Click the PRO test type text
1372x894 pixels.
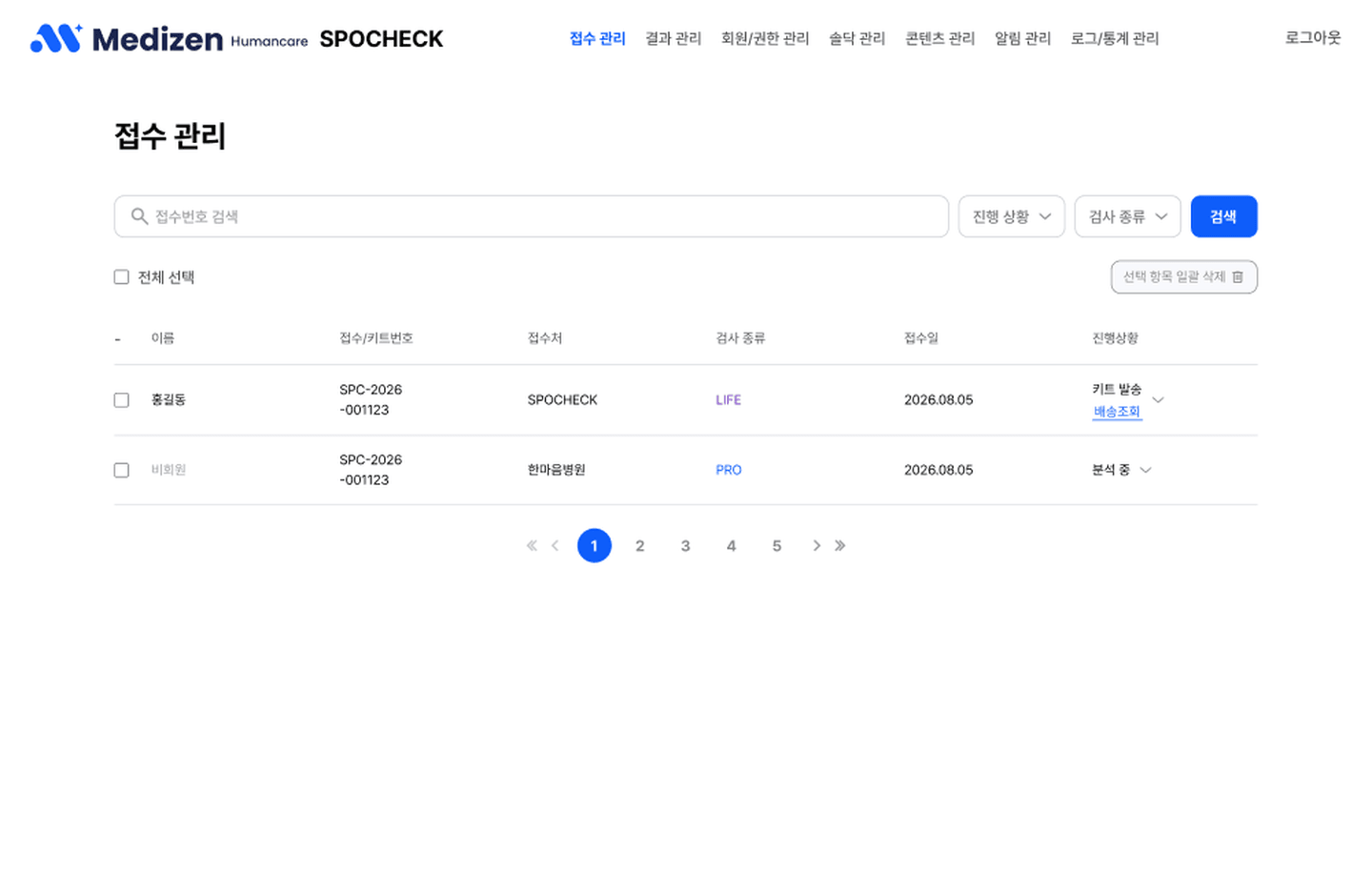coord(729,470)
